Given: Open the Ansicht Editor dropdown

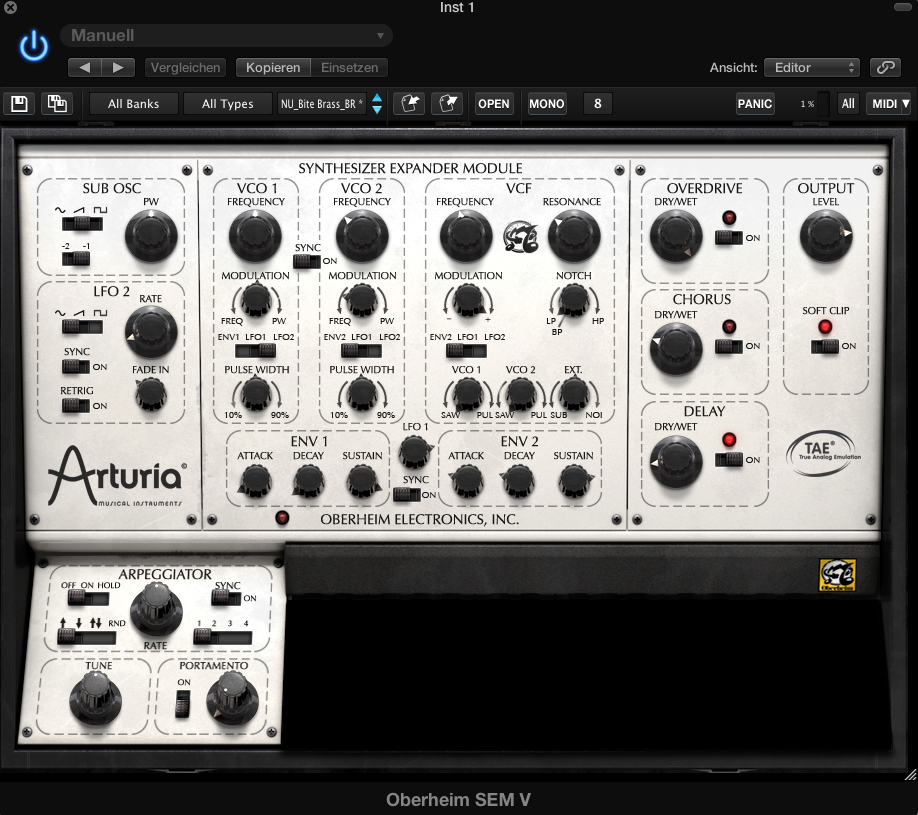Looking at the screenshot, I should point(811,67).
